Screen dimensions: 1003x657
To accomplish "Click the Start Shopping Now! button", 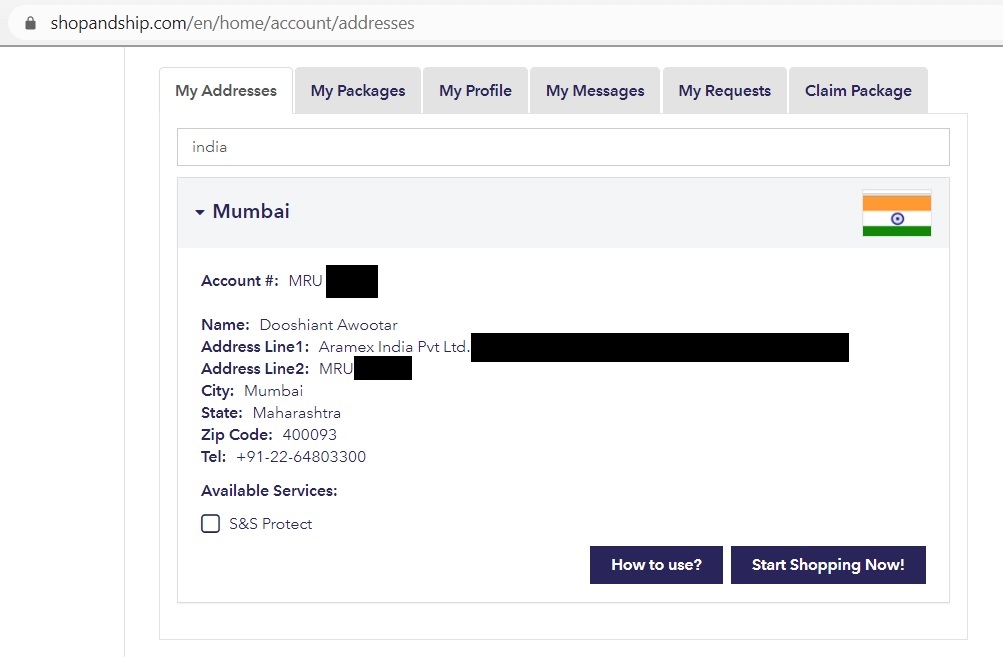I will point(828,565).
